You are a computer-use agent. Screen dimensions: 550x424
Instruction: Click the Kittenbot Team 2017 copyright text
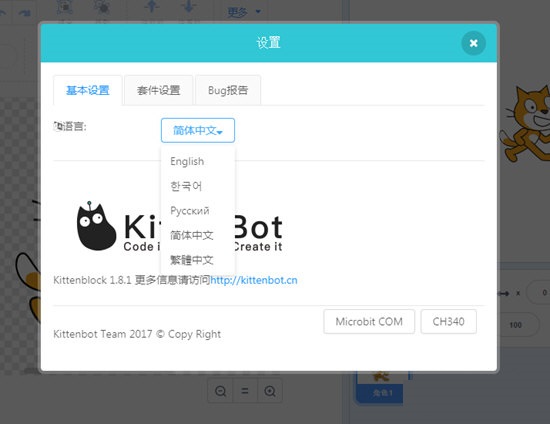[137, 334]
